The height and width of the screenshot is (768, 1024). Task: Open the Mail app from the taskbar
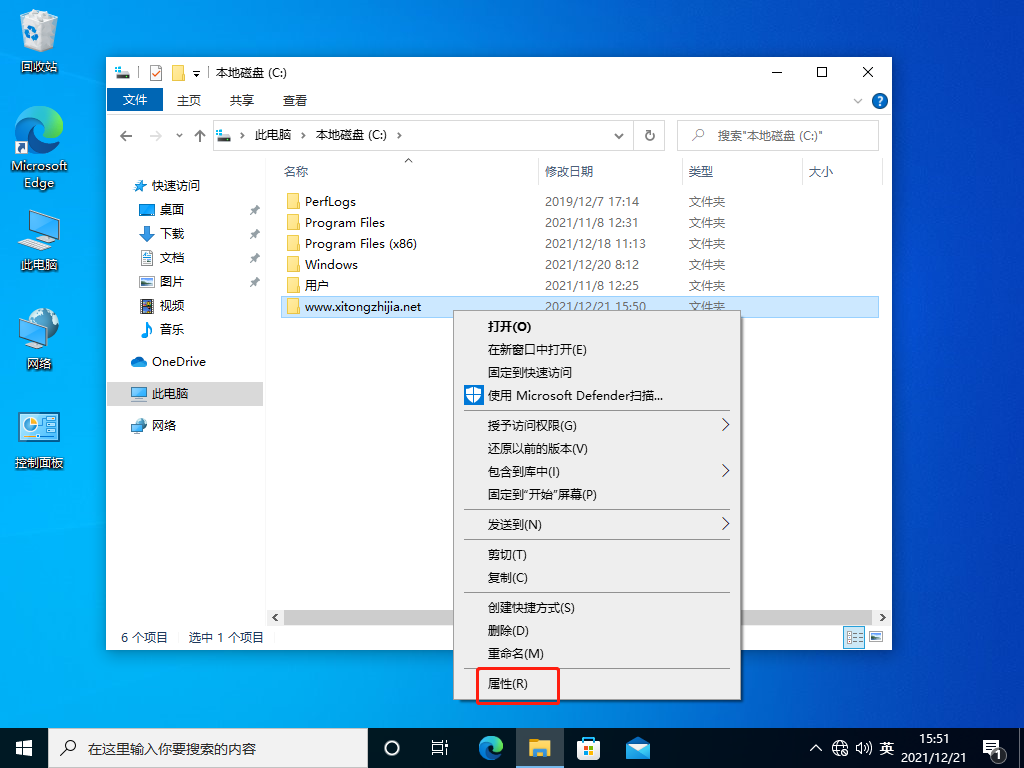point(637,747)
